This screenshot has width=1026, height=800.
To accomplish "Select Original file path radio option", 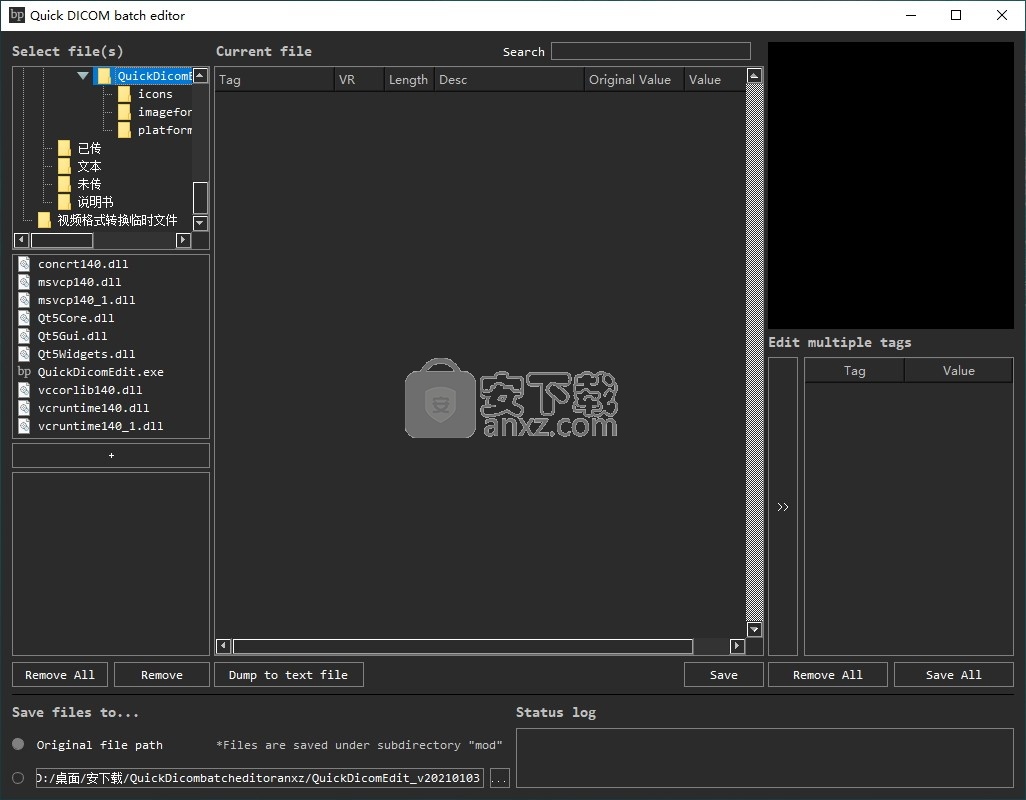I will tap(18, 744).
